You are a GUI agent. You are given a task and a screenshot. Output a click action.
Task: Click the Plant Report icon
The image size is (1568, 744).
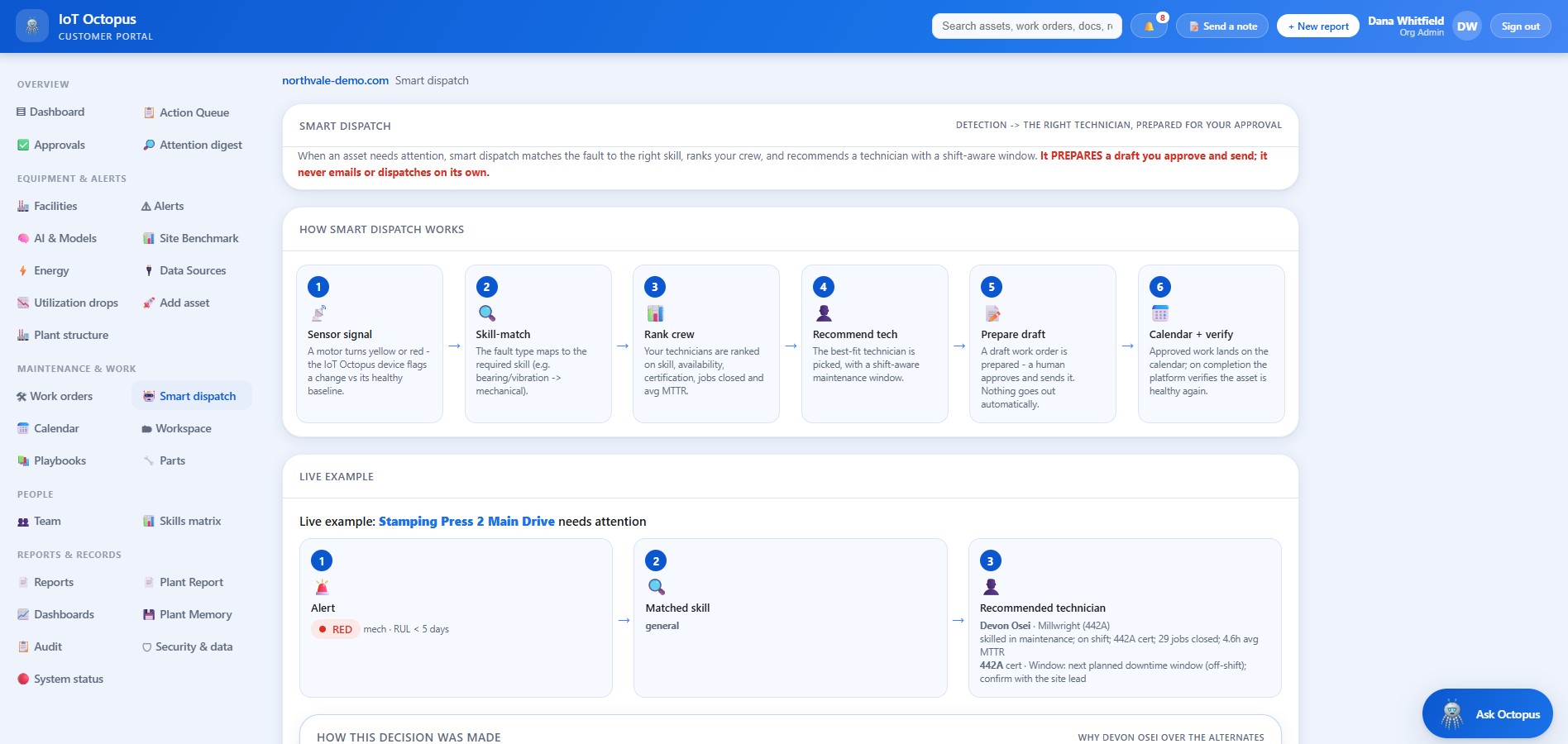(149, 582)
